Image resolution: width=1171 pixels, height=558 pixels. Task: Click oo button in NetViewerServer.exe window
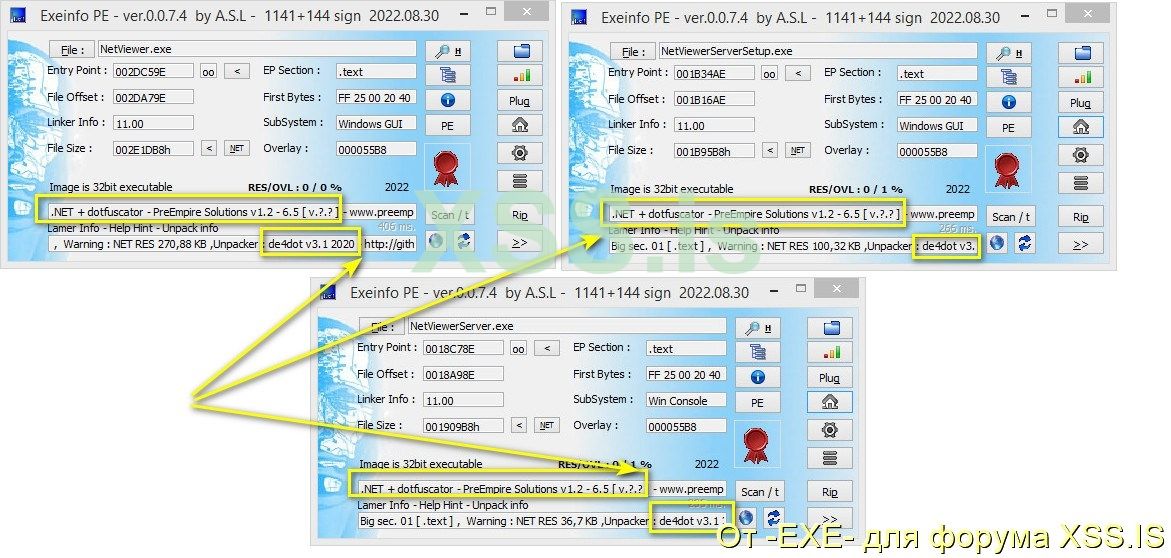[518, 349]
